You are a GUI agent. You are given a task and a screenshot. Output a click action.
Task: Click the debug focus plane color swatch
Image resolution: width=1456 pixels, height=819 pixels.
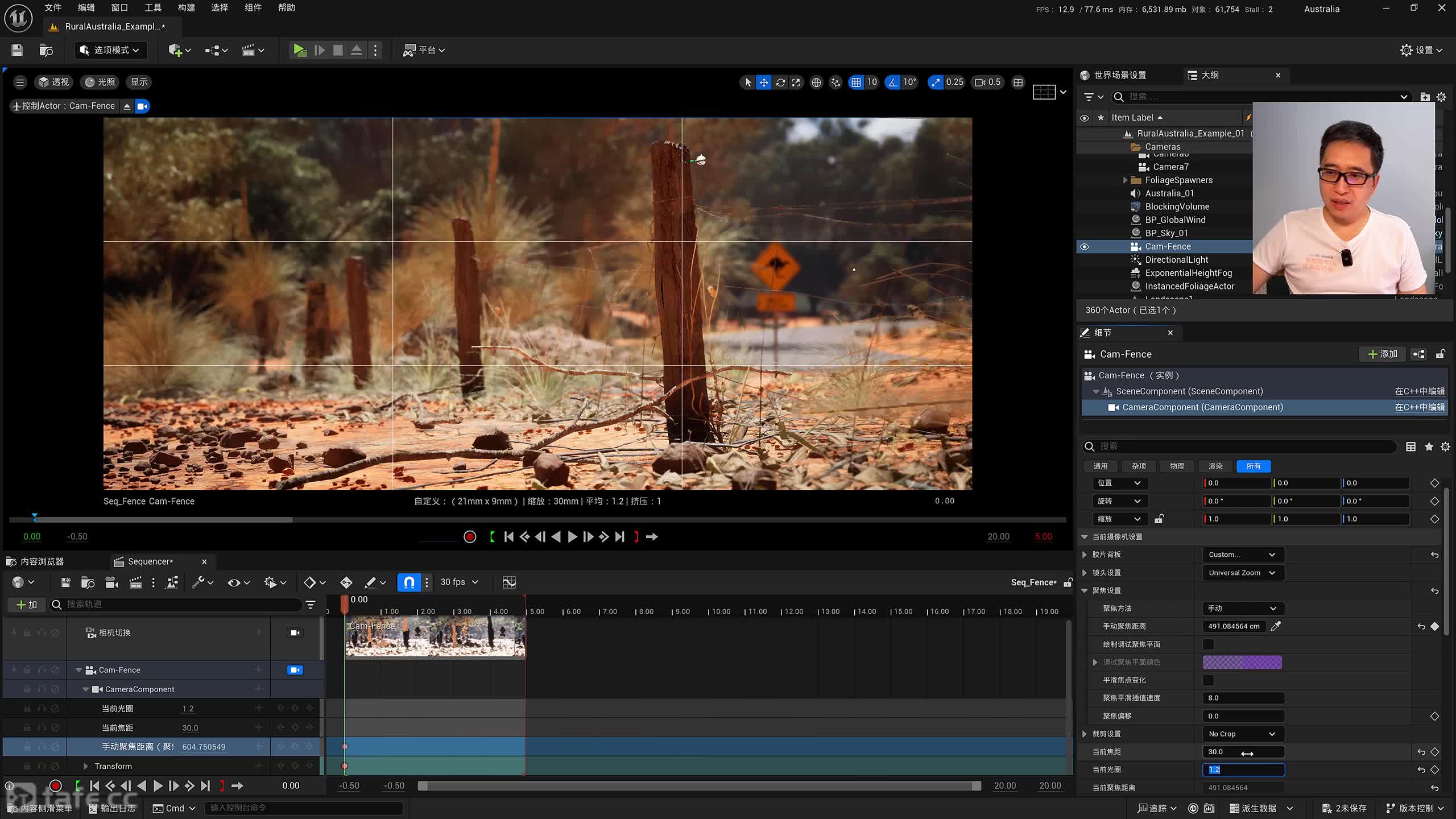pos(1242,662)
